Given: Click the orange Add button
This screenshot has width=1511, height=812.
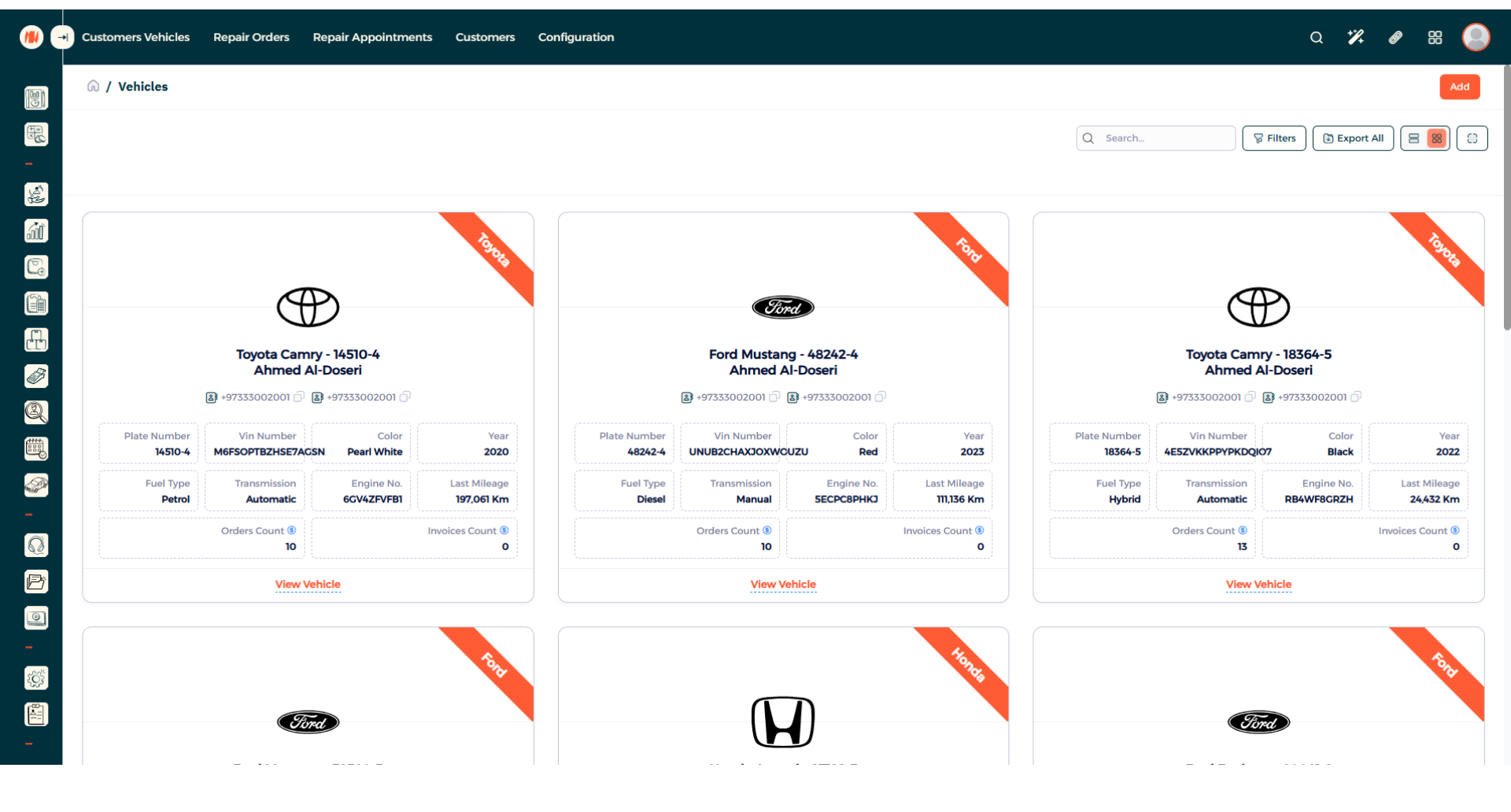Looking at the screenshot, I should pos(1459,87).
